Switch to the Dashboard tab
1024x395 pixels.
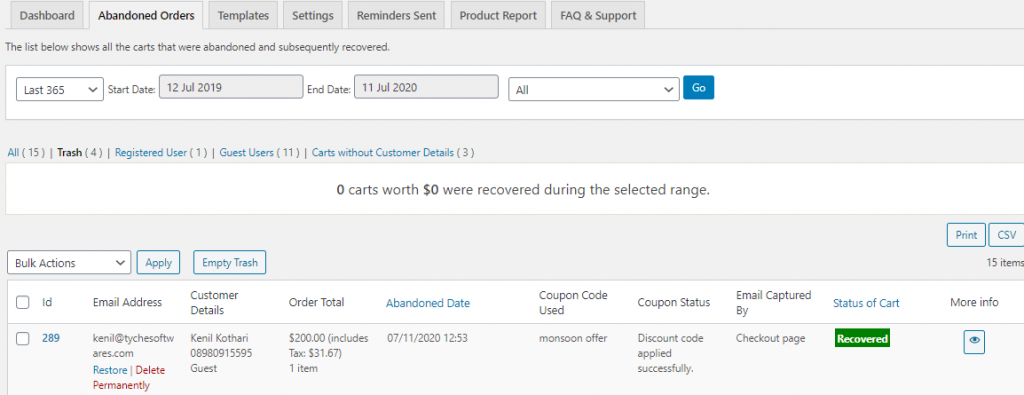[x=47, y=16]
